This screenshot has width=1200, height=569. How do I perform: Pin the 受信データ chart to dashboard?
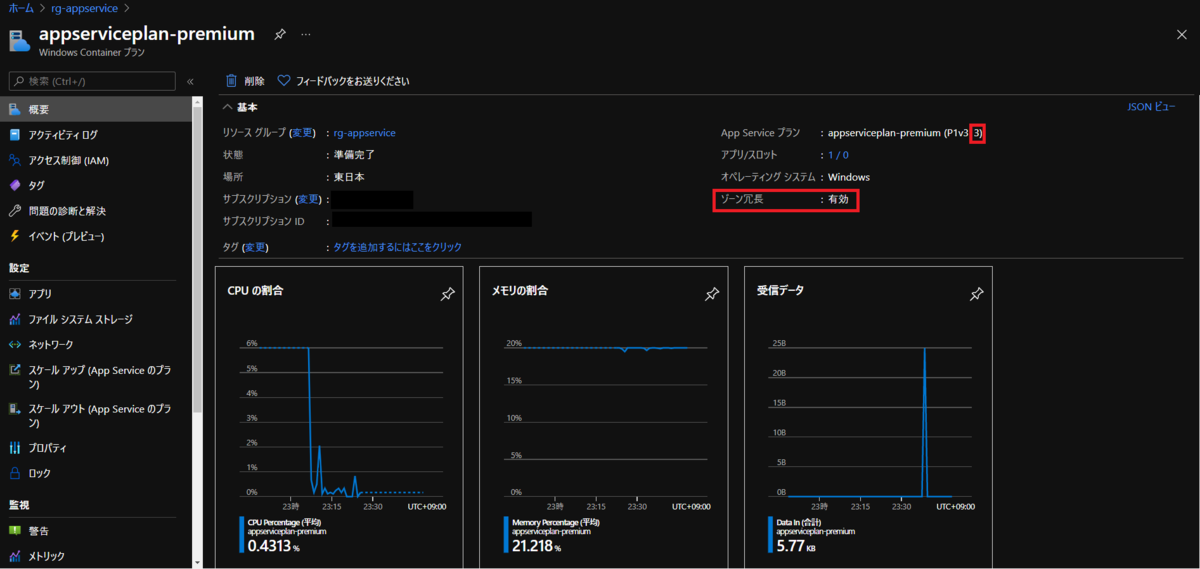(977, 294)
